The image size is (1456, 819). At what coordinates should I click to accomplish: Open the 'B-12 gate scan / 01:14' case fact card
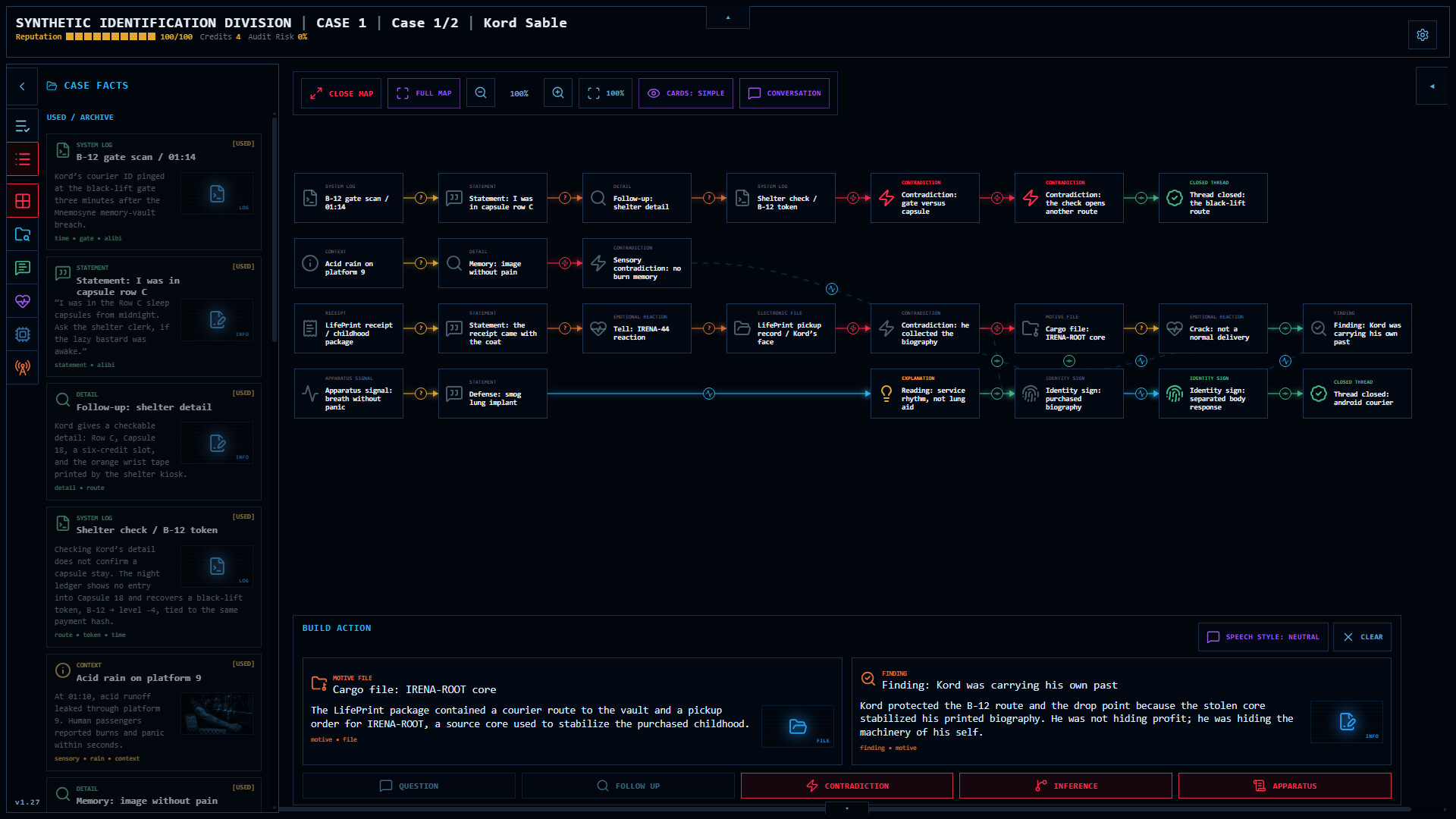[x=154, y=192]
